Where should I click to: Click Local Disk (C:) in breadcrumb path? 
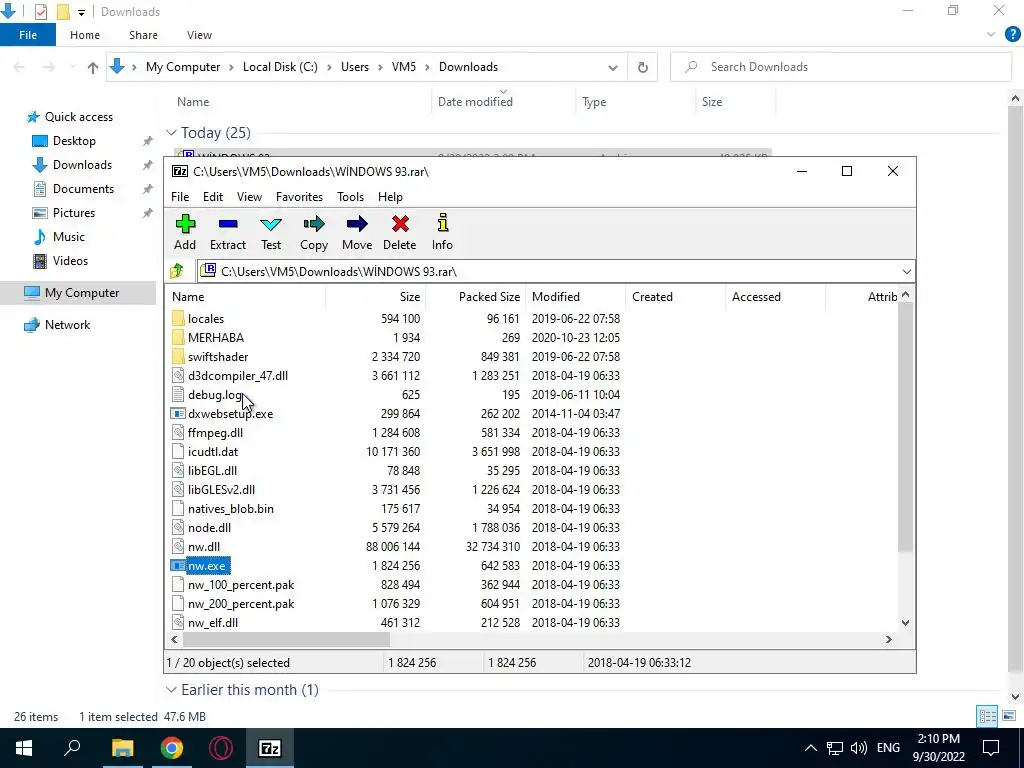(x=280, y=67)
